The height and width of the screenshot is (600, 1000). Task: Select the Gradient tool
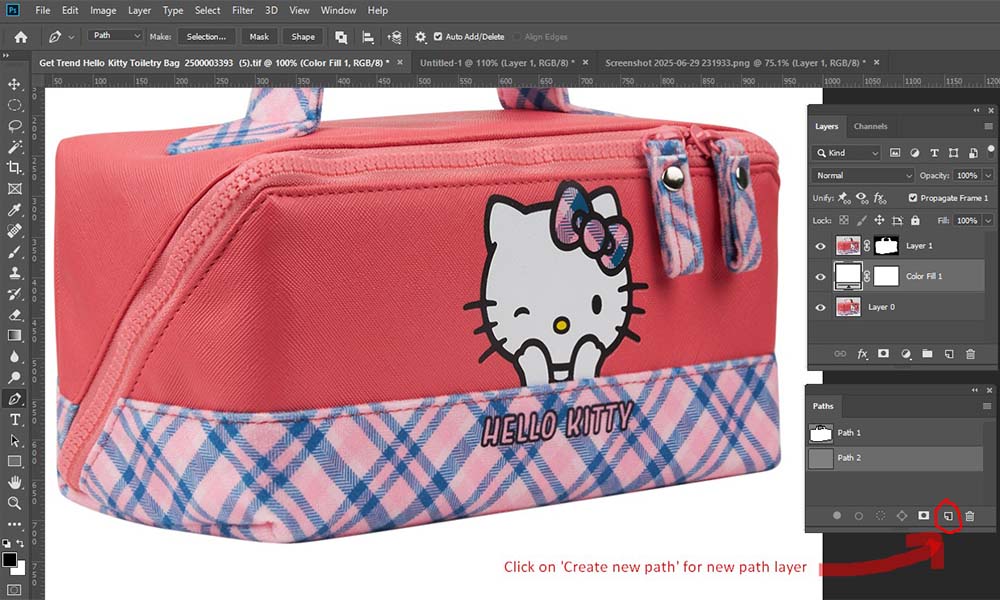14,335
